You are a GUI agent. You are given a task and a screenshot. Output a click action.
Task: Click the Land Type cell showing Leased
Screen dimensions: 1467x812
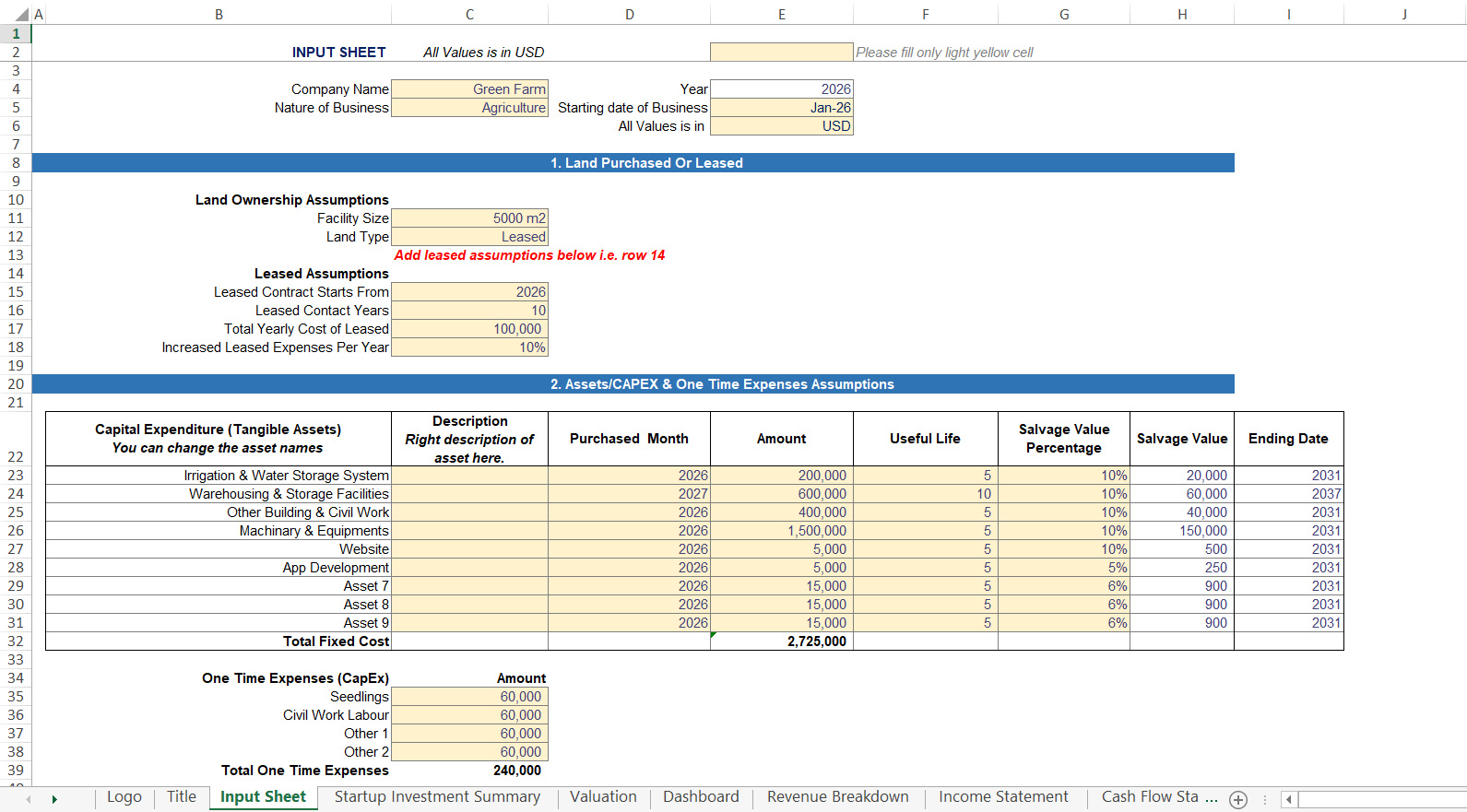(x=469, y=237)
